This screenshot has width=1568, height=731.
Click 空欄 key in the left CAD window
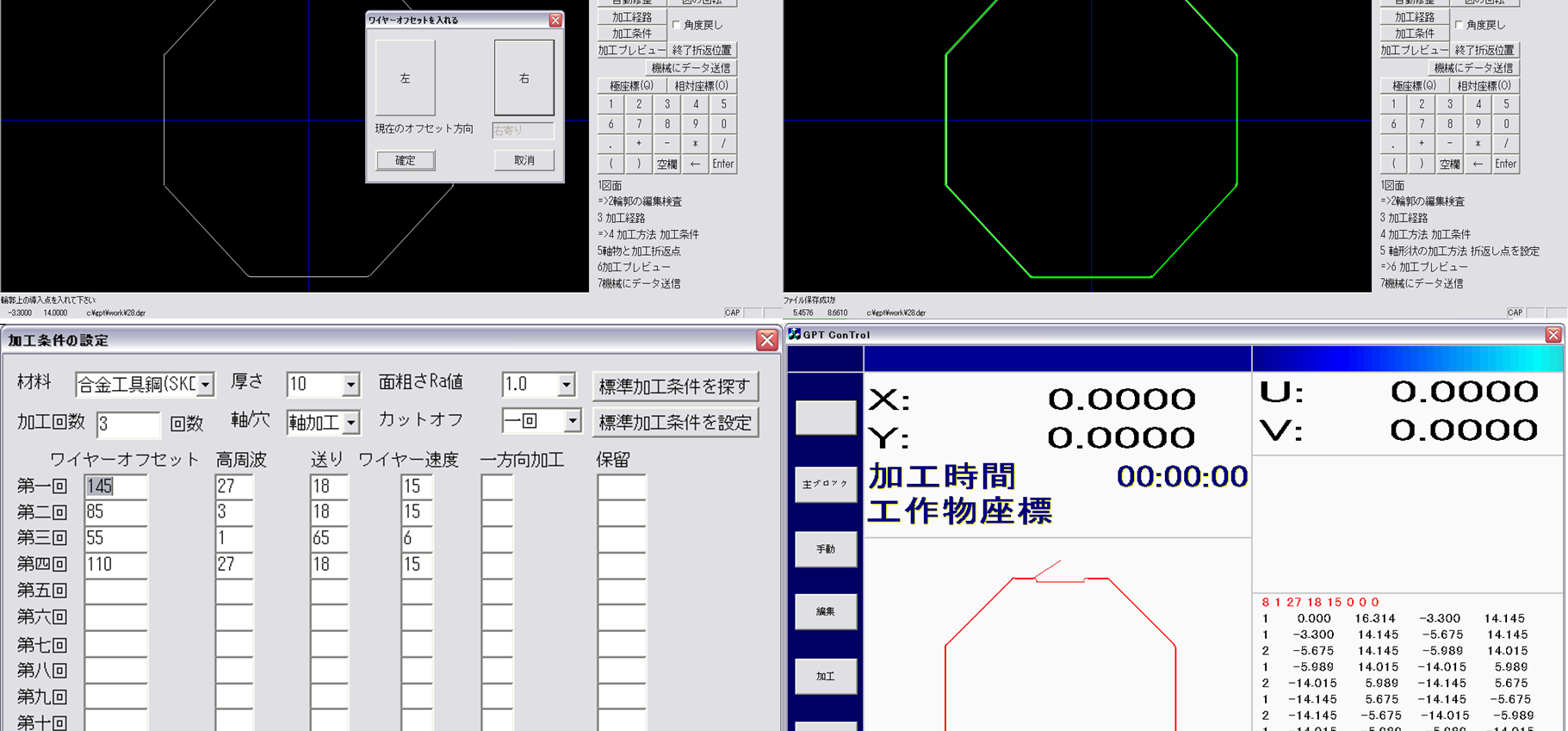click(x=666, y=164)
